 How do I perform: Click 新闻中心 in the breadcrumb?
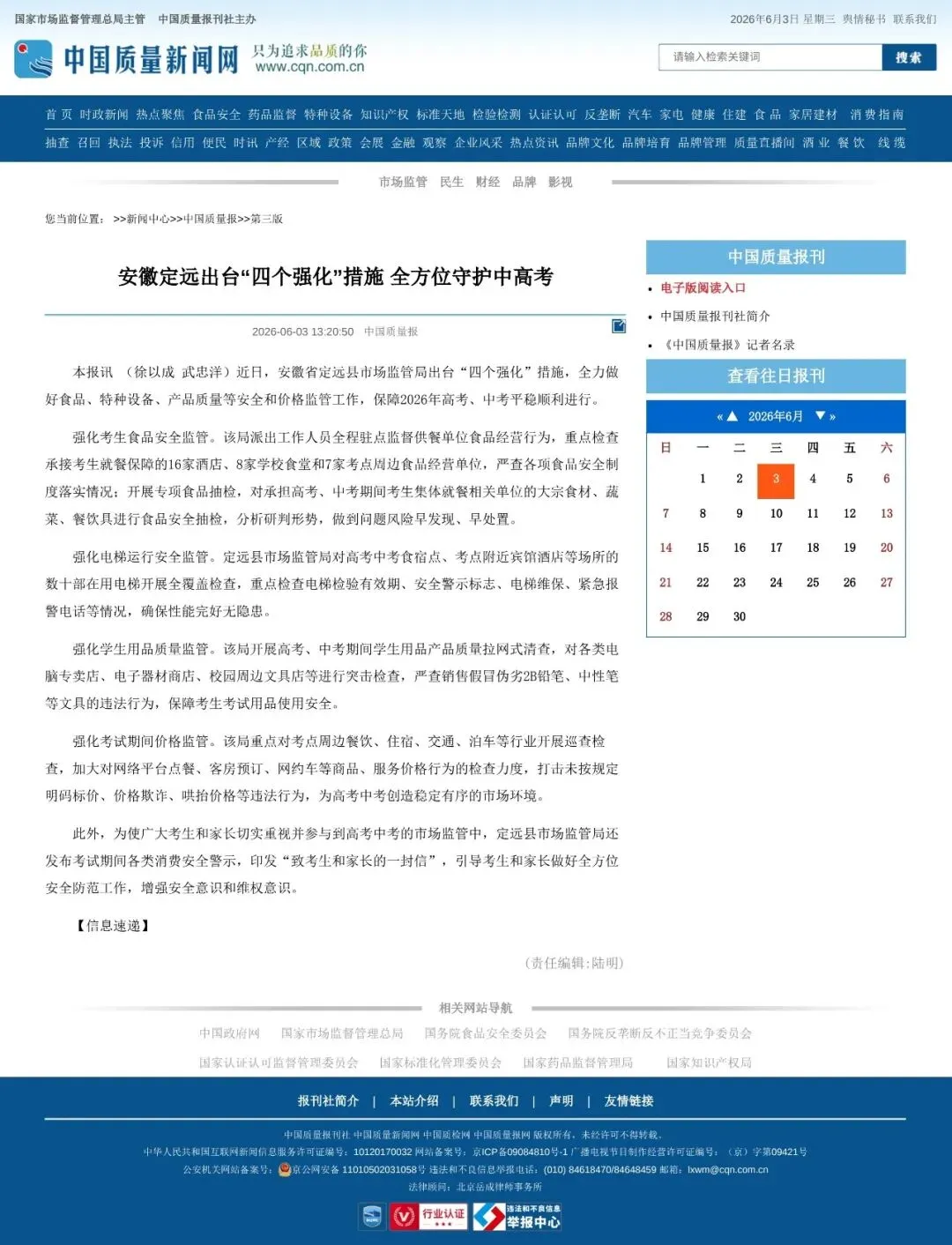[x=148, y=219]
